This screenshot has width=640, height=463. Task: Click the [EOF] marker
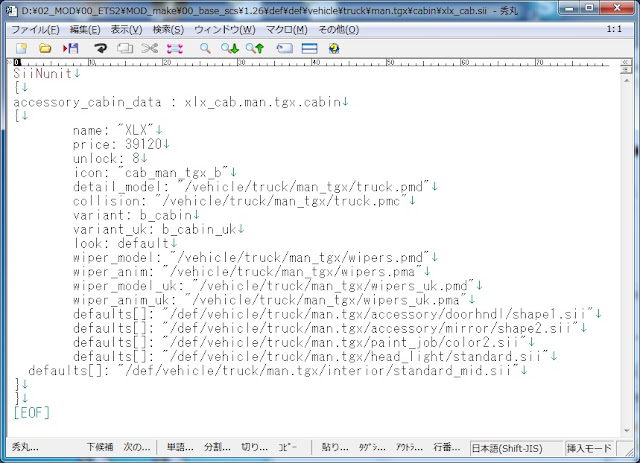(x=31, y=412)
